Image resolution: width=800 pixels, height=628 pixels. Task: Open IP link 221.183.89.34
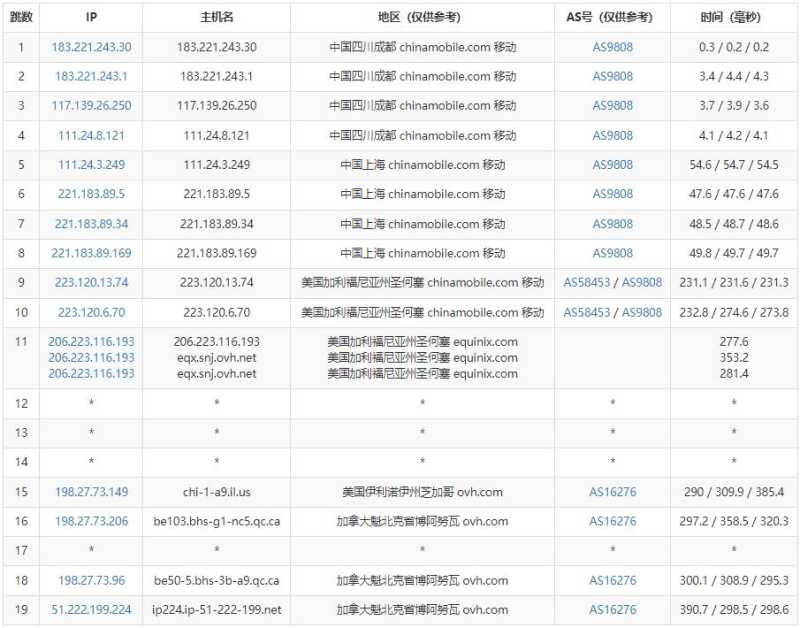[91, 224]
